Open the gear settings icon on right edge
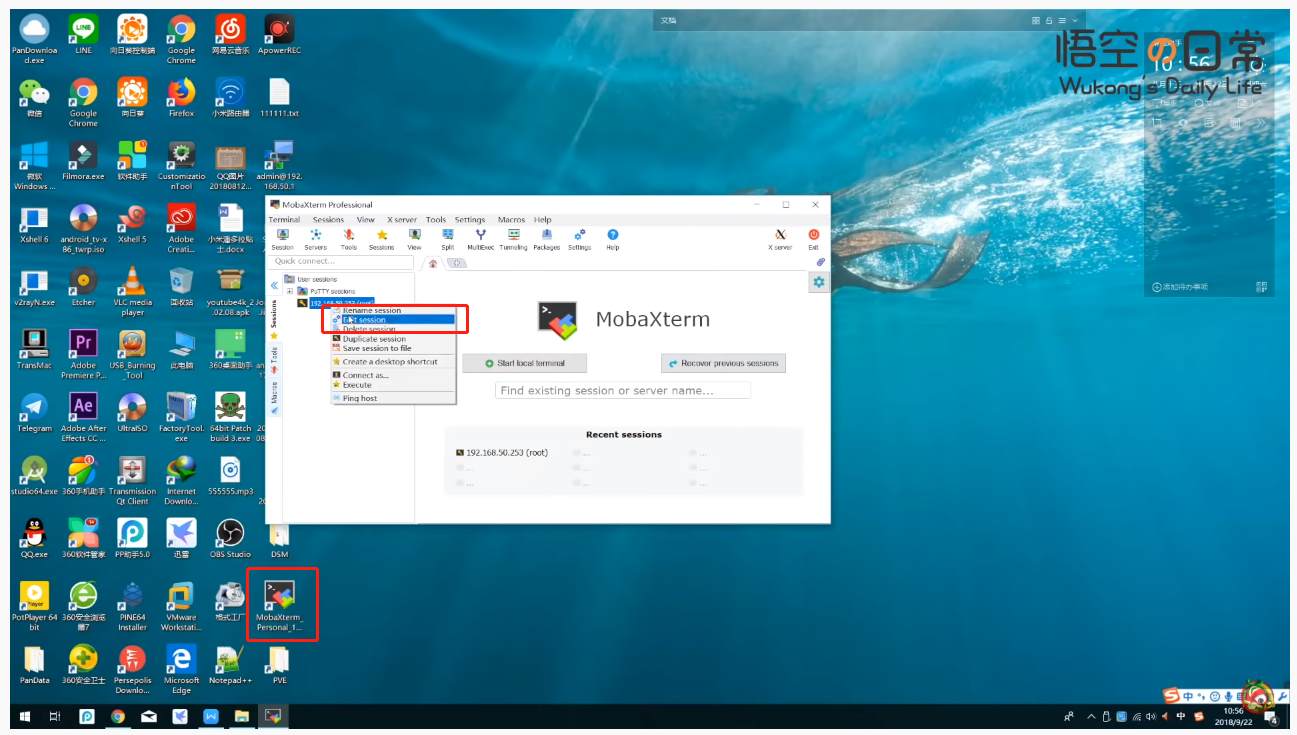1297x735 pixels. pos(819,282)
